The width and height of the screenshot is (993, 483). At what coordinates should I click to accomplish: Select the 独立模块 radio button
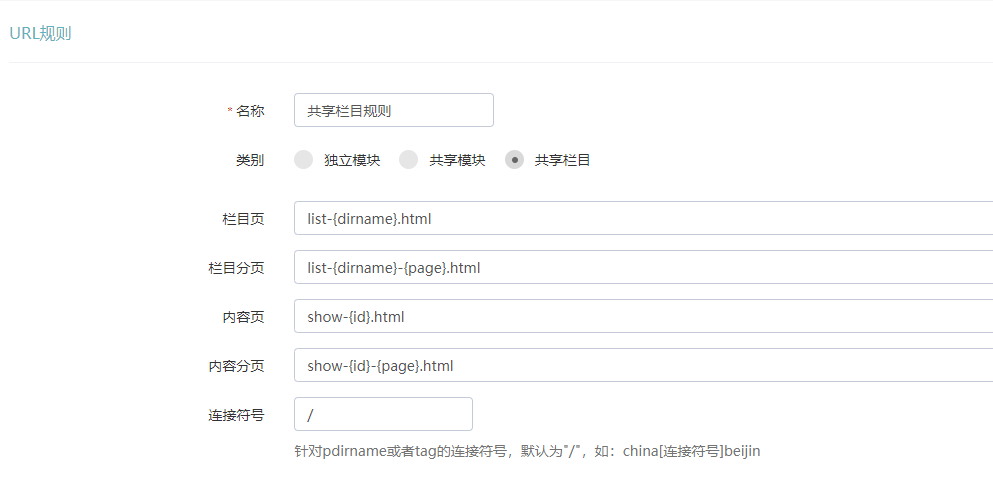click(304, 160)
